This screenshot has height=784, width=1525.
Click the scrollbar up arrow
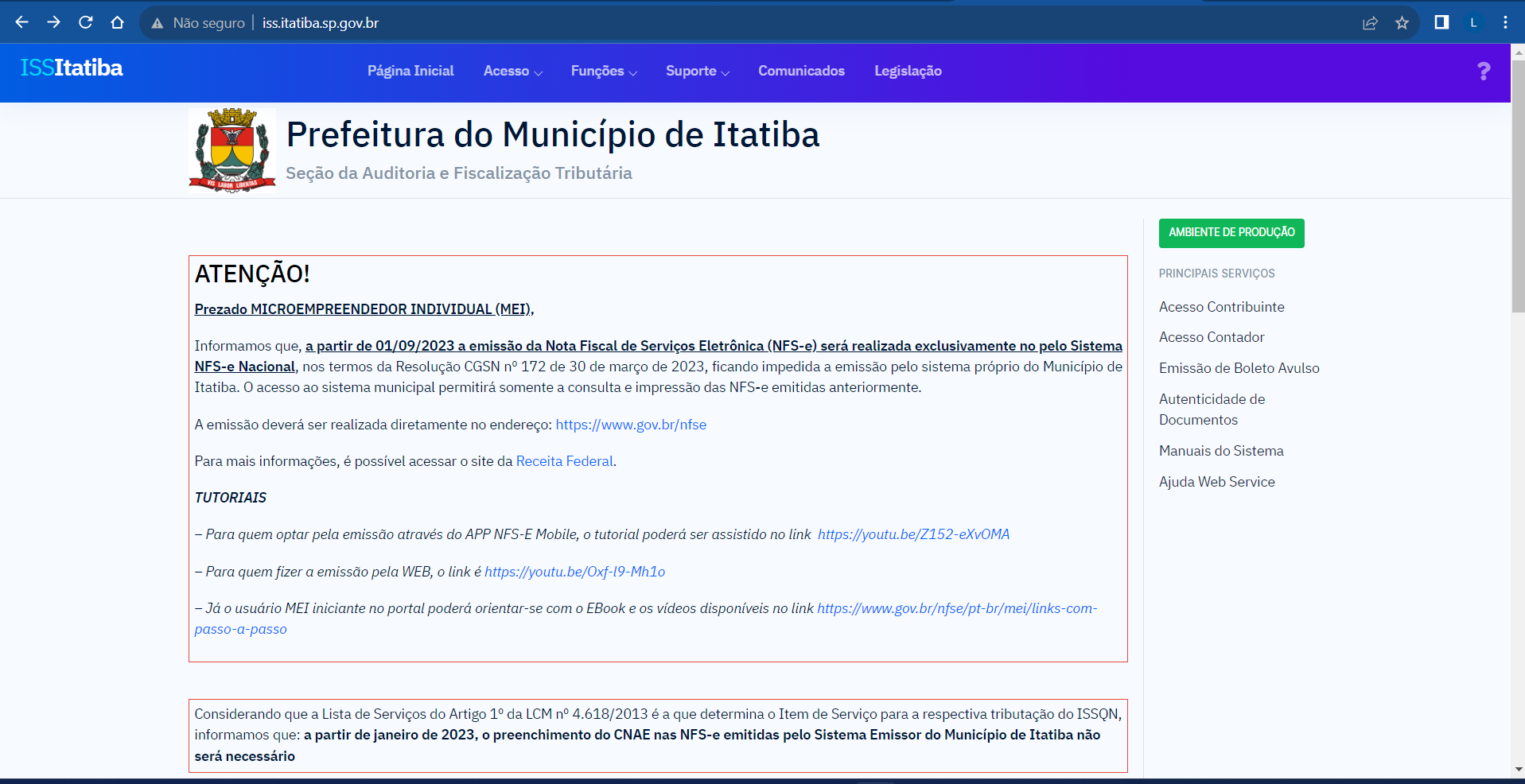coord(1518,52)
